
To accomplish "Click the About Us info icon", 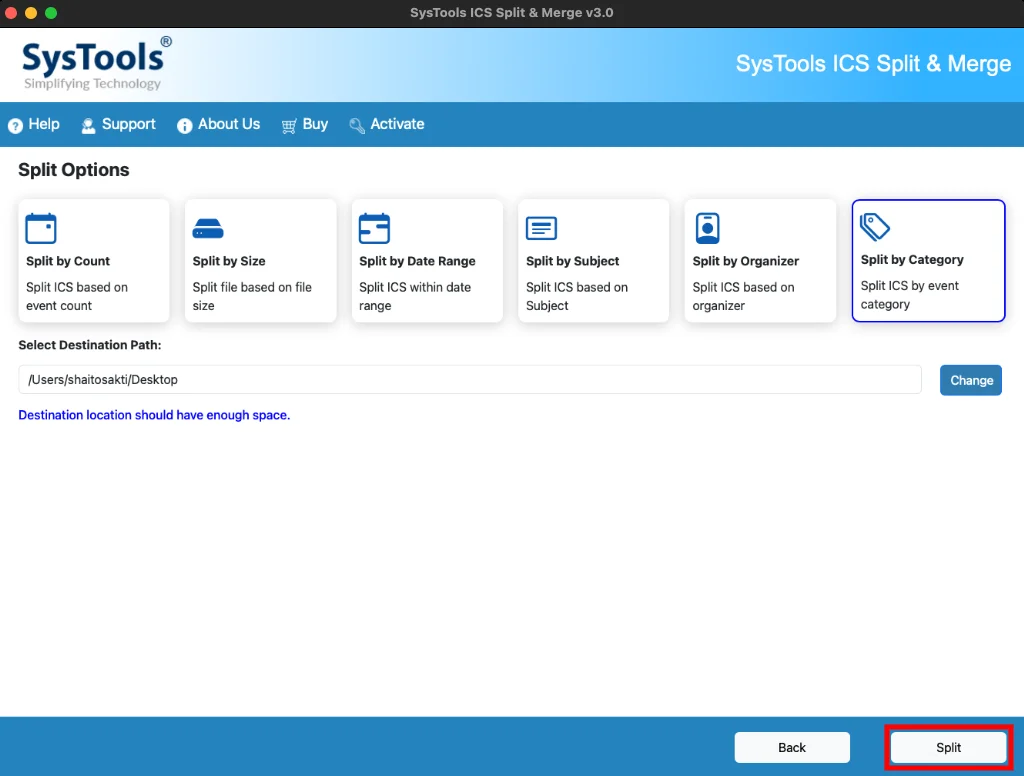I will [x=185, y=125].
